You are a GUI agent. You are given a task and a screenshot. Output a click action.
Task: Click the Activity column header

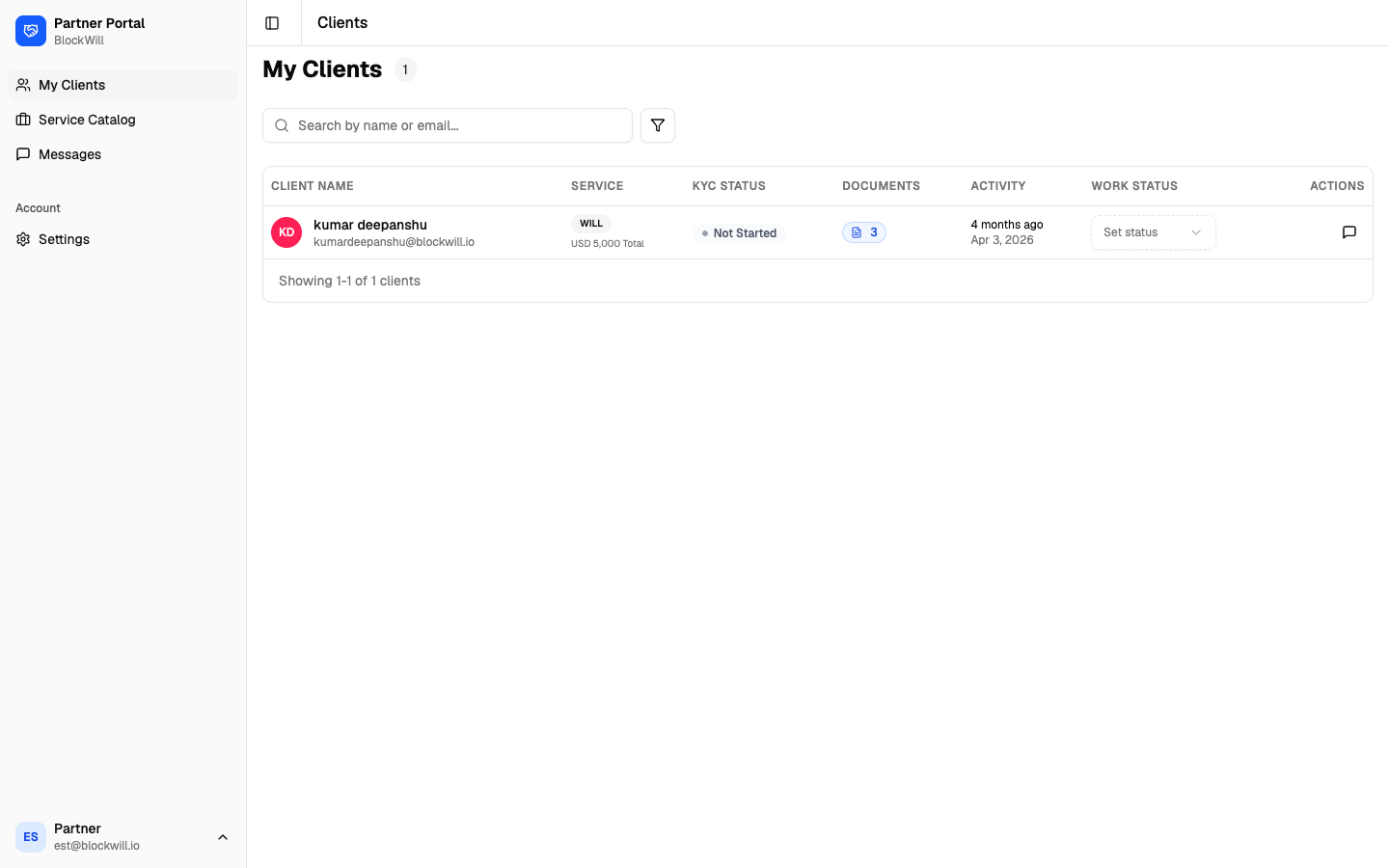(x=998, y=186)
